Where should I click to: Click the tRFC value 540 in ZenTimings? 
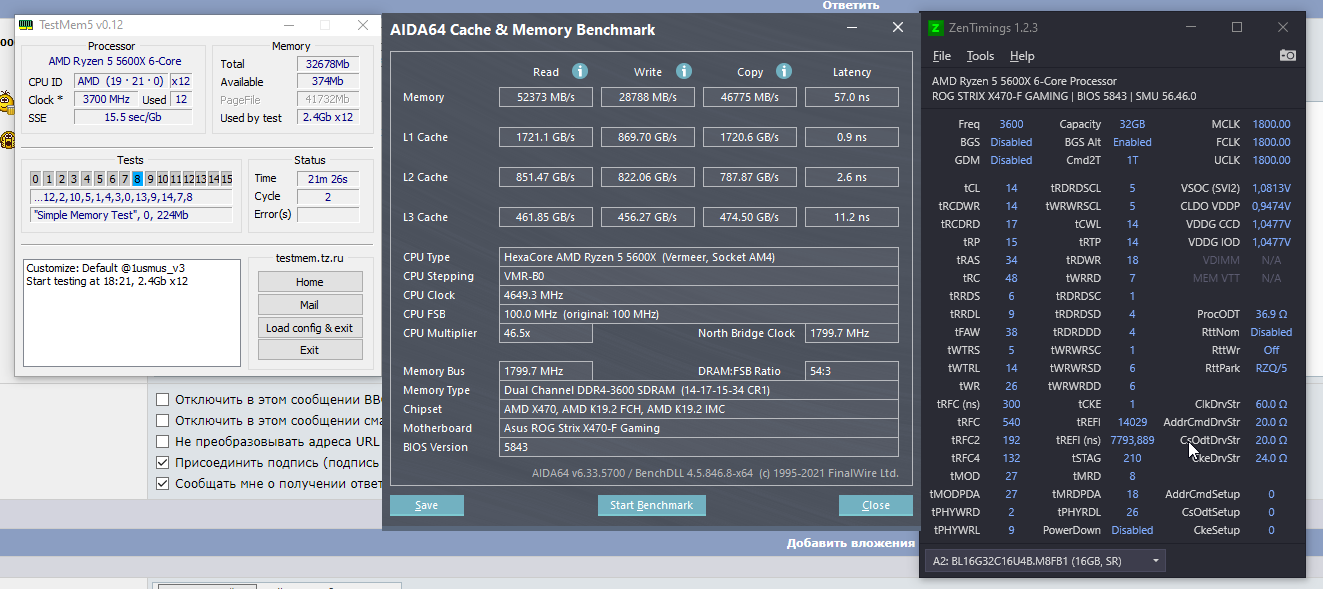(x=1011, y=422)
